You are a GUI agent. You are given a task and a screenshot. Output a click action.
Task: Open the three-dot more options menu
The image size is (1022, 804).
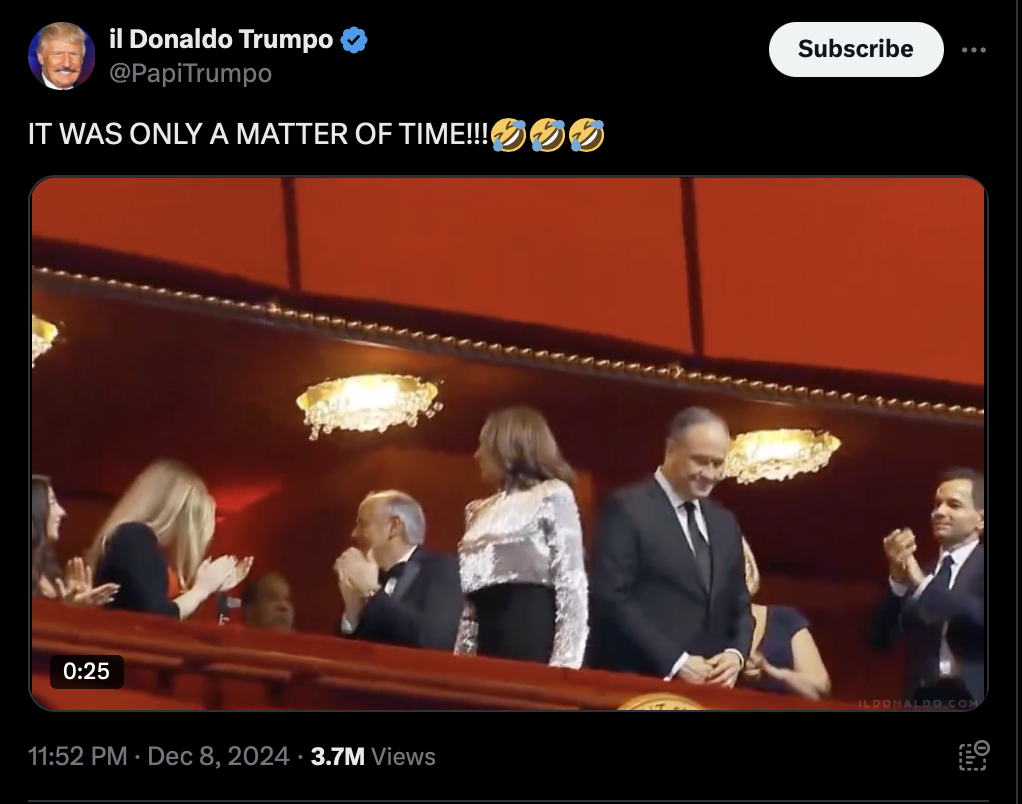pyautogui.click(x=973, y=50)
